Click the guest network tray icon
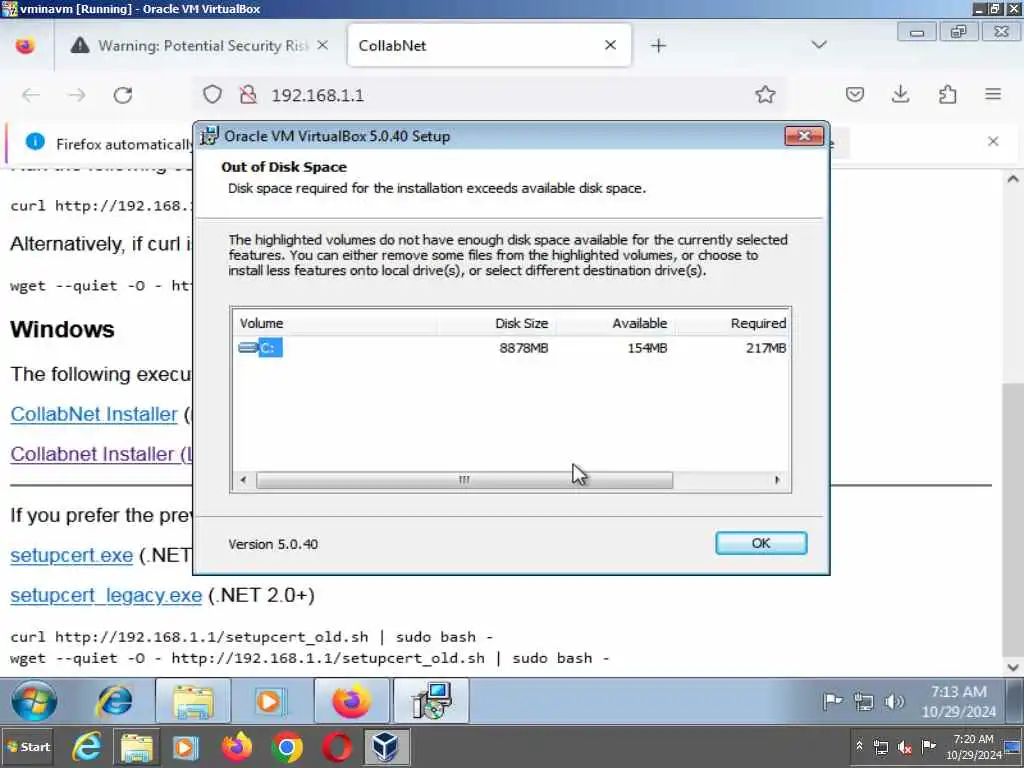 pos(863,702)
